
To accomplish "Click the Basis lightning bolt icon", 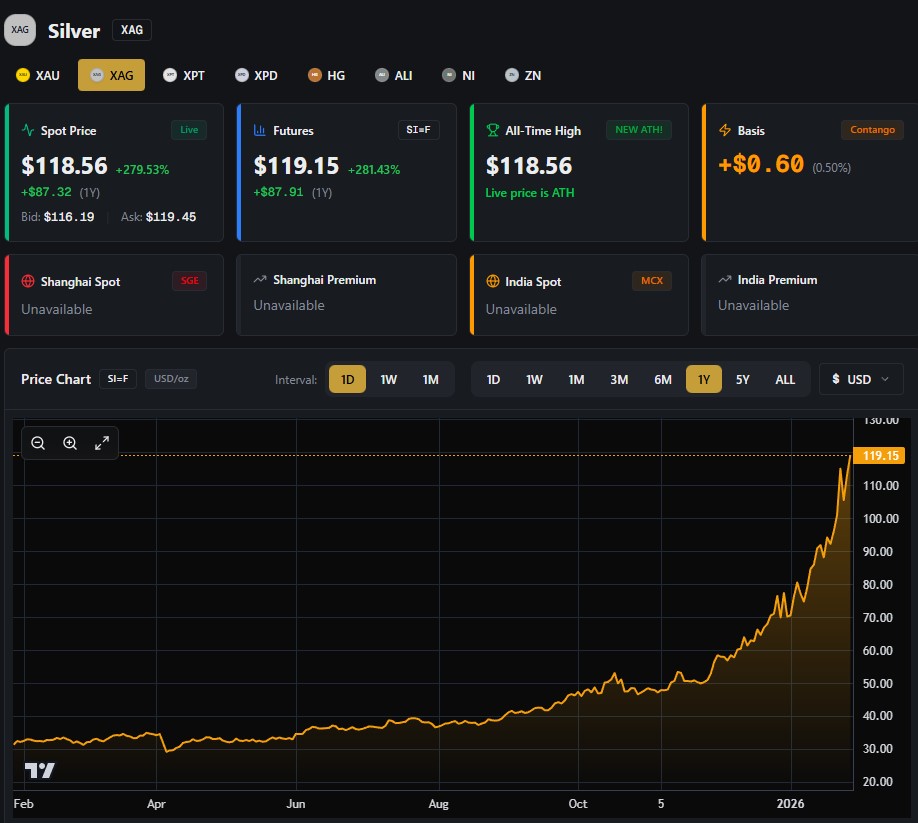I will pos(725,130).
